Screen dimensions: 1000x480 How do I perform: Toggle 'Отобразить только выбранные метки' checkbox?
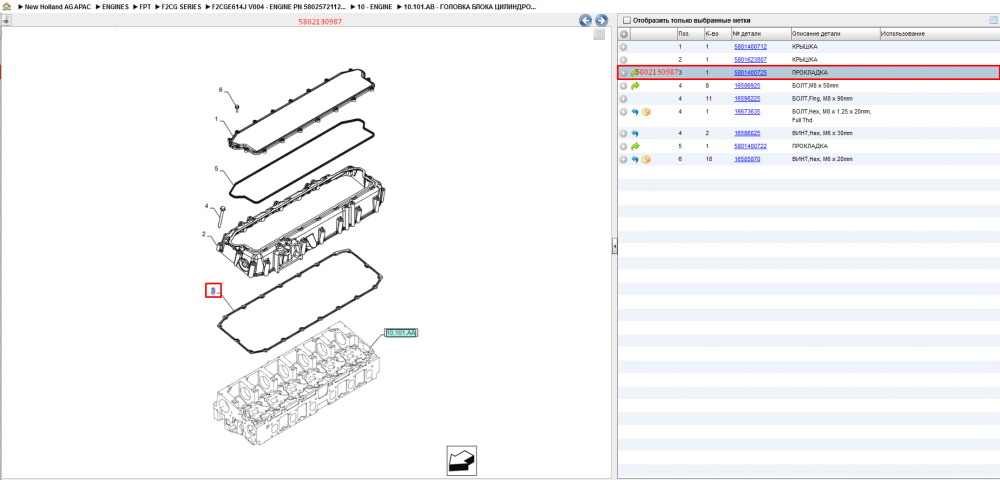coord(626,20)
